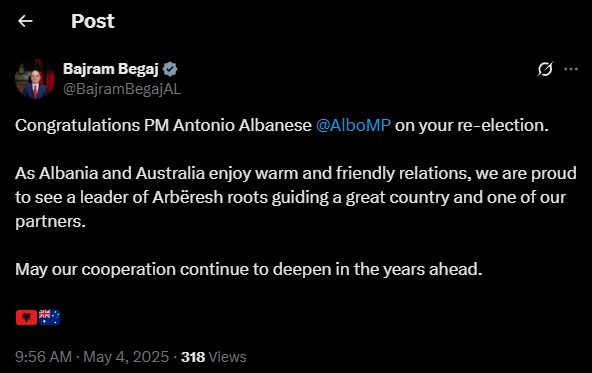Click the Grok explain-post icon
Screen dimensions: 592x373
(545, 69)
